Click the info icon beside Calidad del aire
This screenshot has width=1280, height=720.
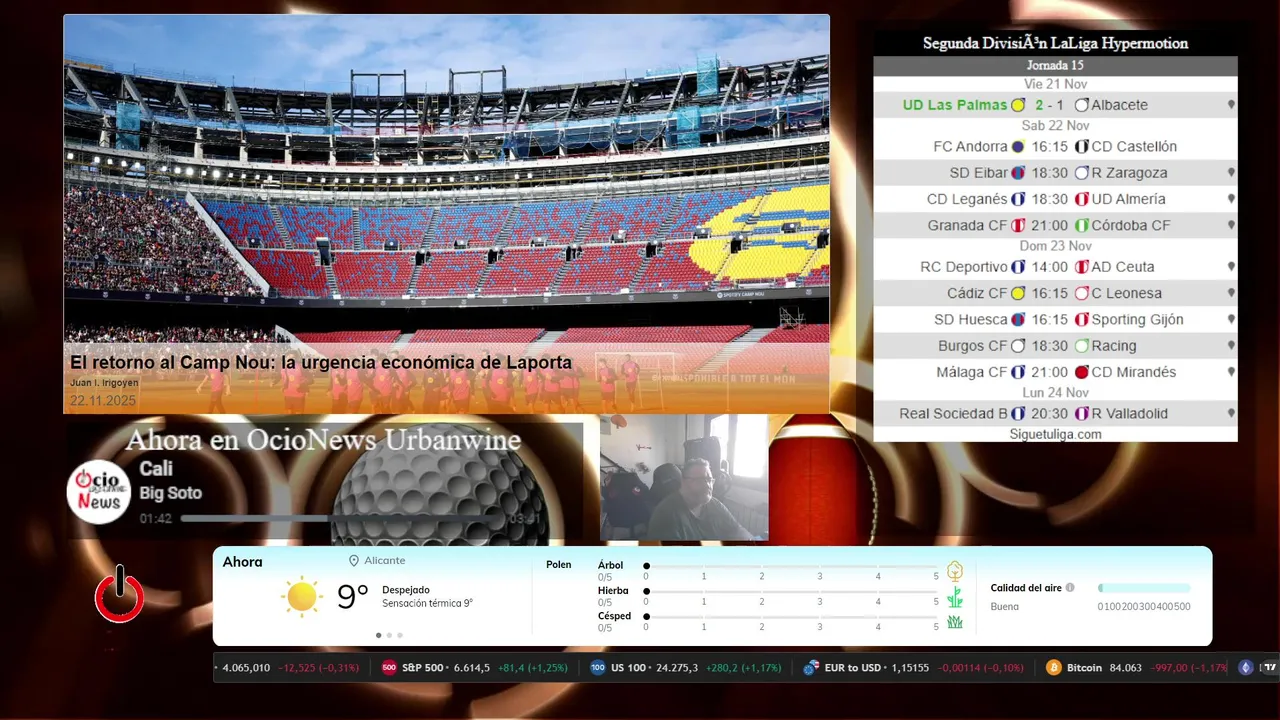click(x=1070, y=588)
